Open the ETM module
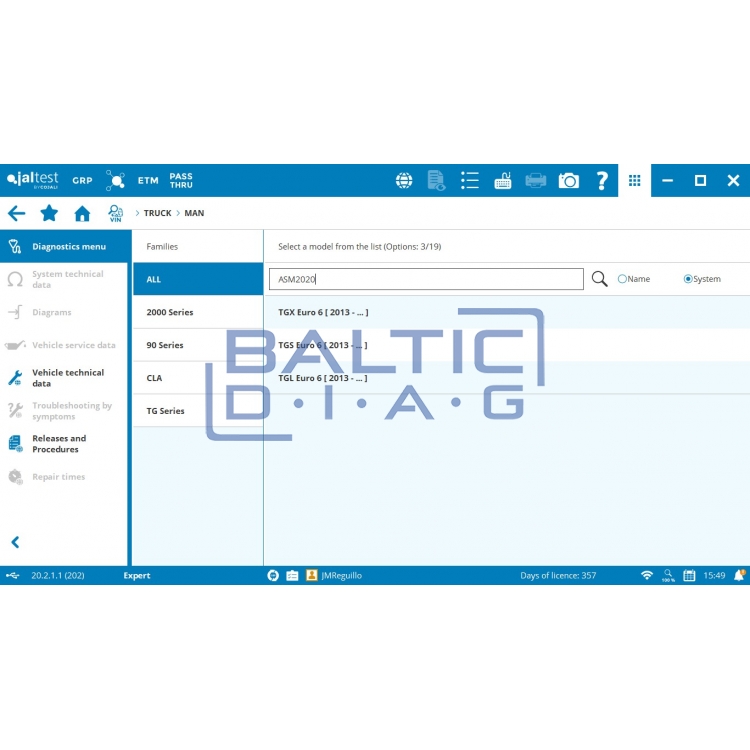750x750 pixels. click(148, 180)
